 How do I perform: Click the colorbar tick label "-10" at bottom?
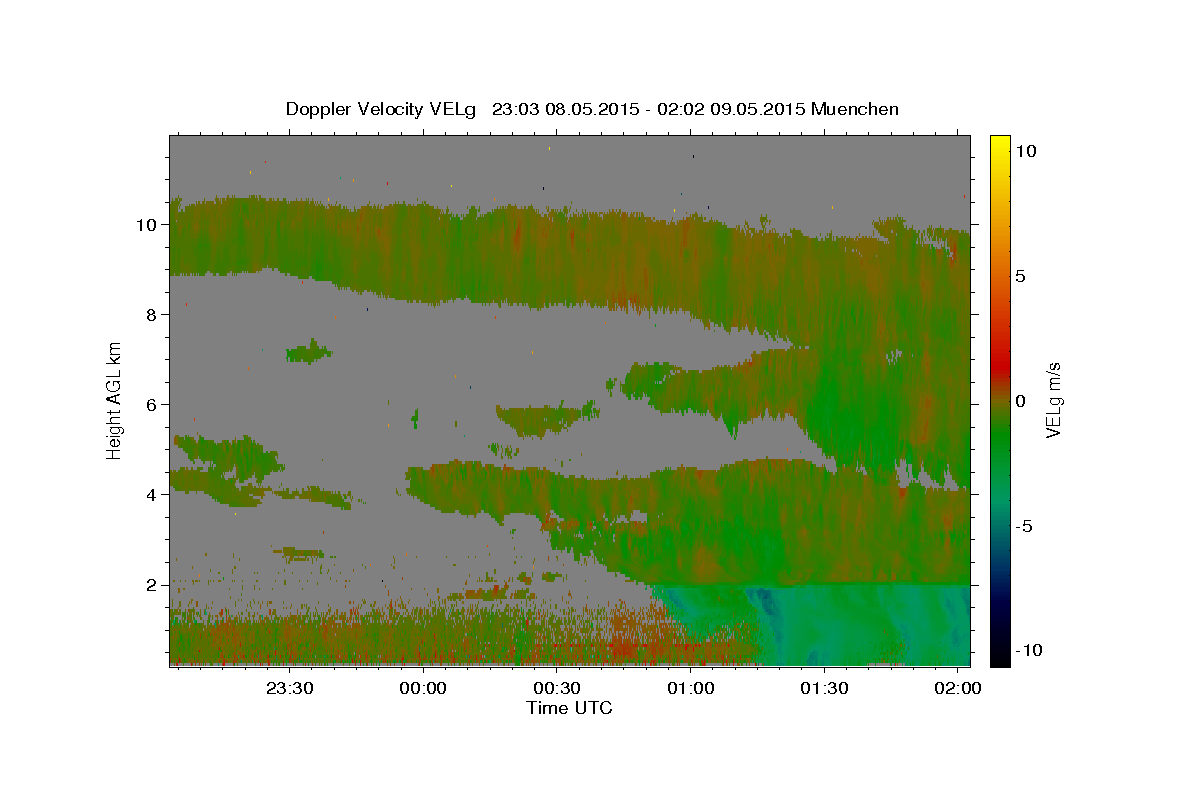coord(1027,651)
